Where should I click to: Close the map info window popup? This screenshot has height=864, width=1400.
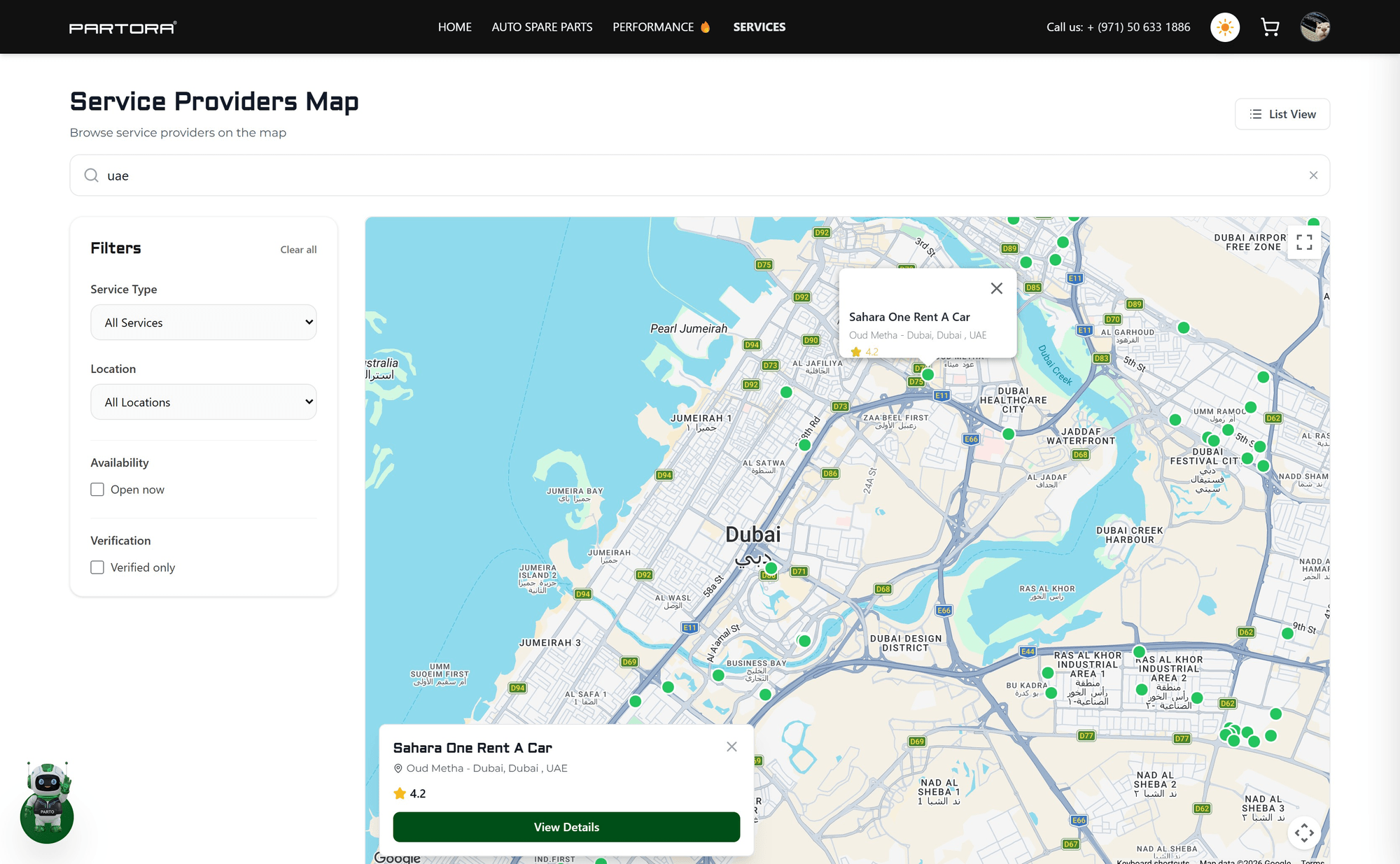(x=997, y=288)
